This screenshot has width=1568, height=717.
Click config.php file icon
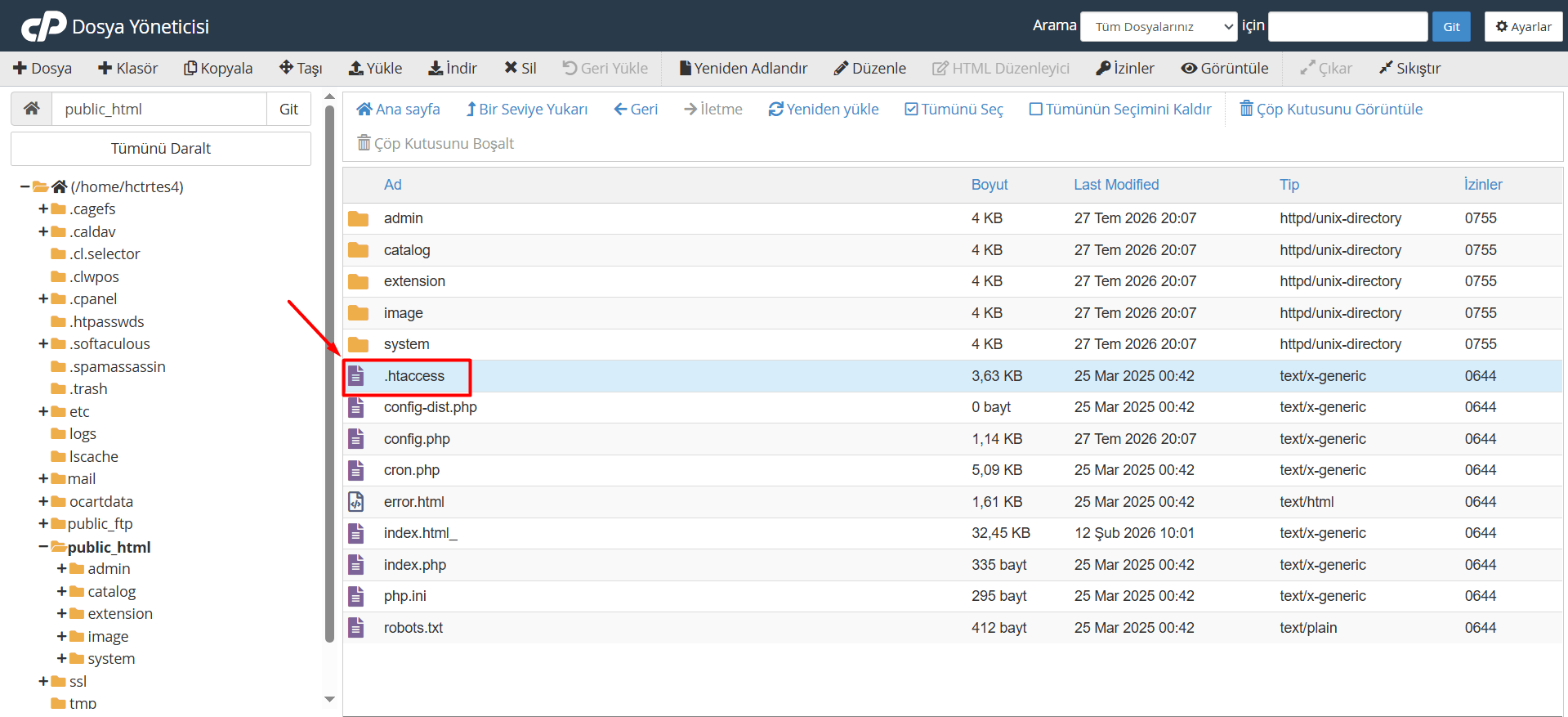click(356, 439)
